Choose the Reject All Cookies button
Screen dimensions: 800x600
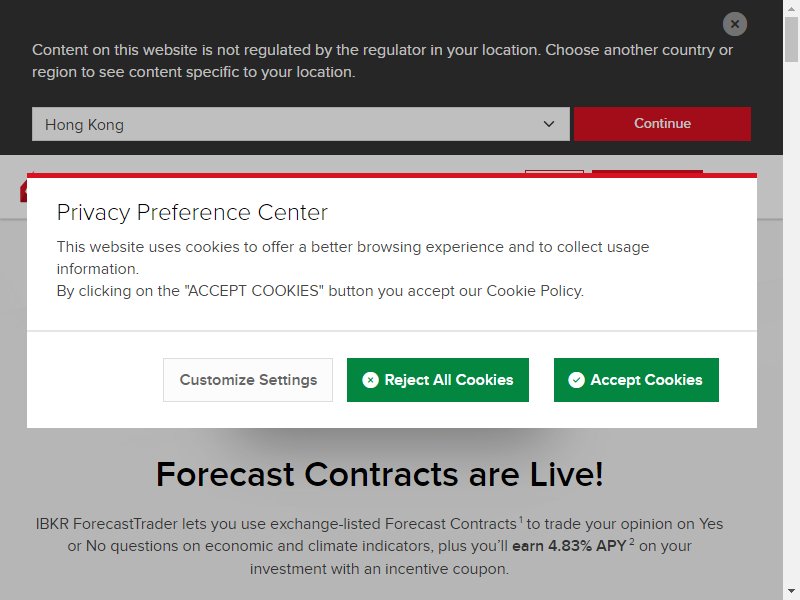coord(438,380)
